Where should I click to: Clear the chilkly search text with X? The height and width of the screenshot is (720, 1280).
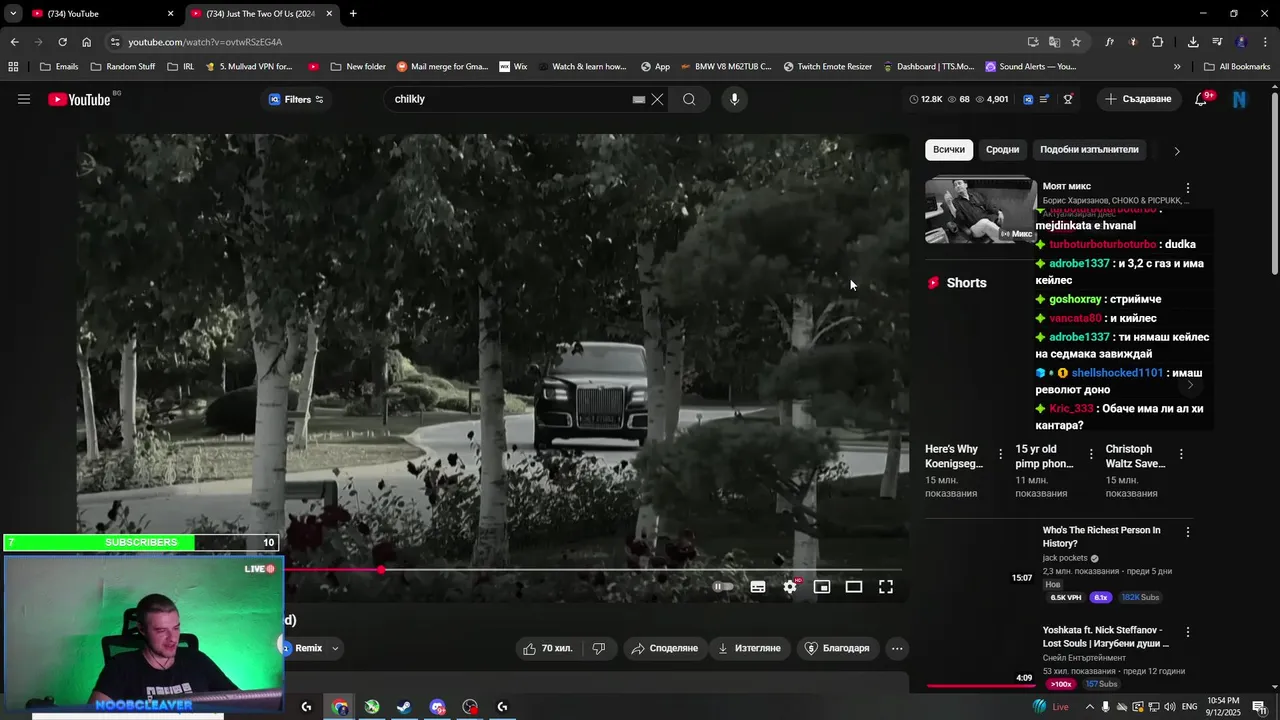pos(657,99)
